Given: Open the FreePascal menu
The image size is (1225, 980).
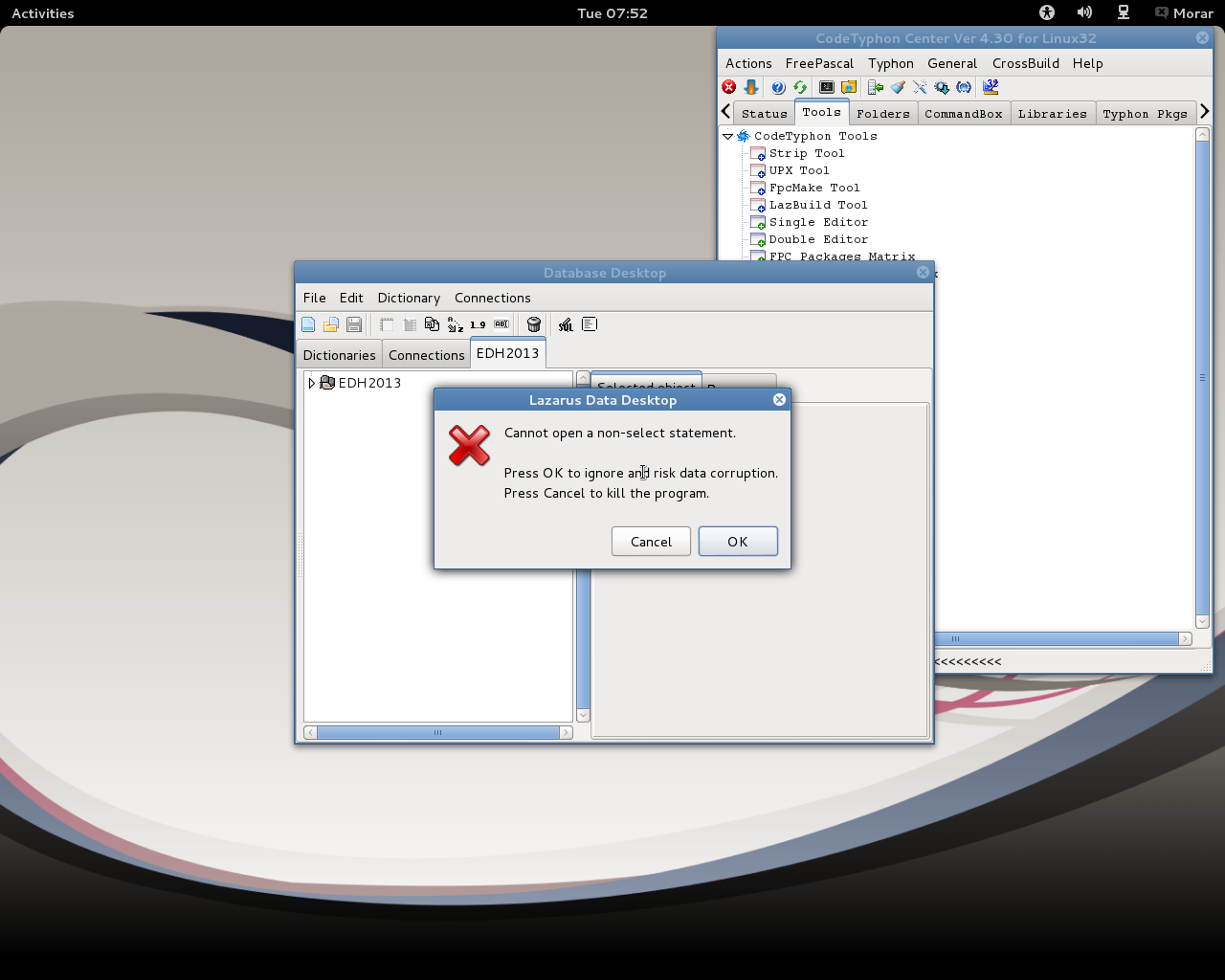Looking at the screenshot, I should (819, 63).
